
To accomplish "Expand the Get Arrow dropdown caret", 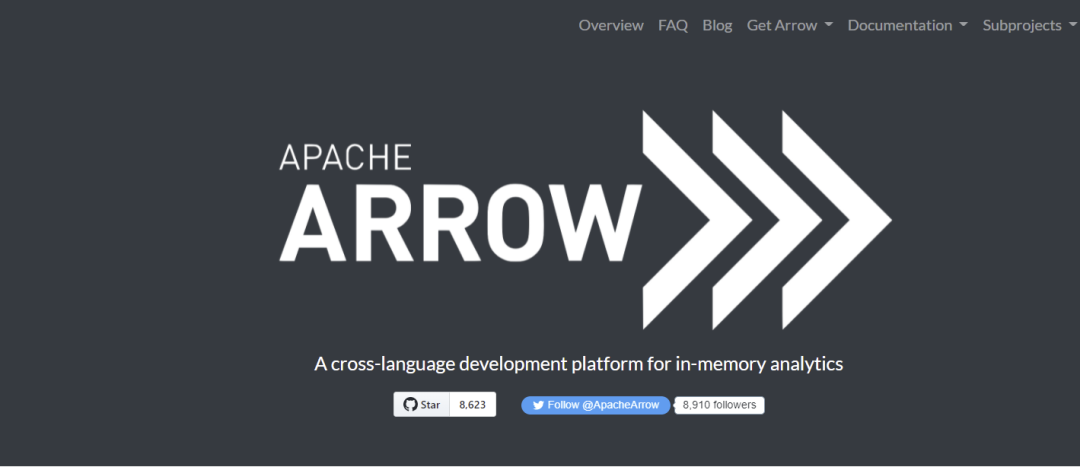I will point(829,25).
